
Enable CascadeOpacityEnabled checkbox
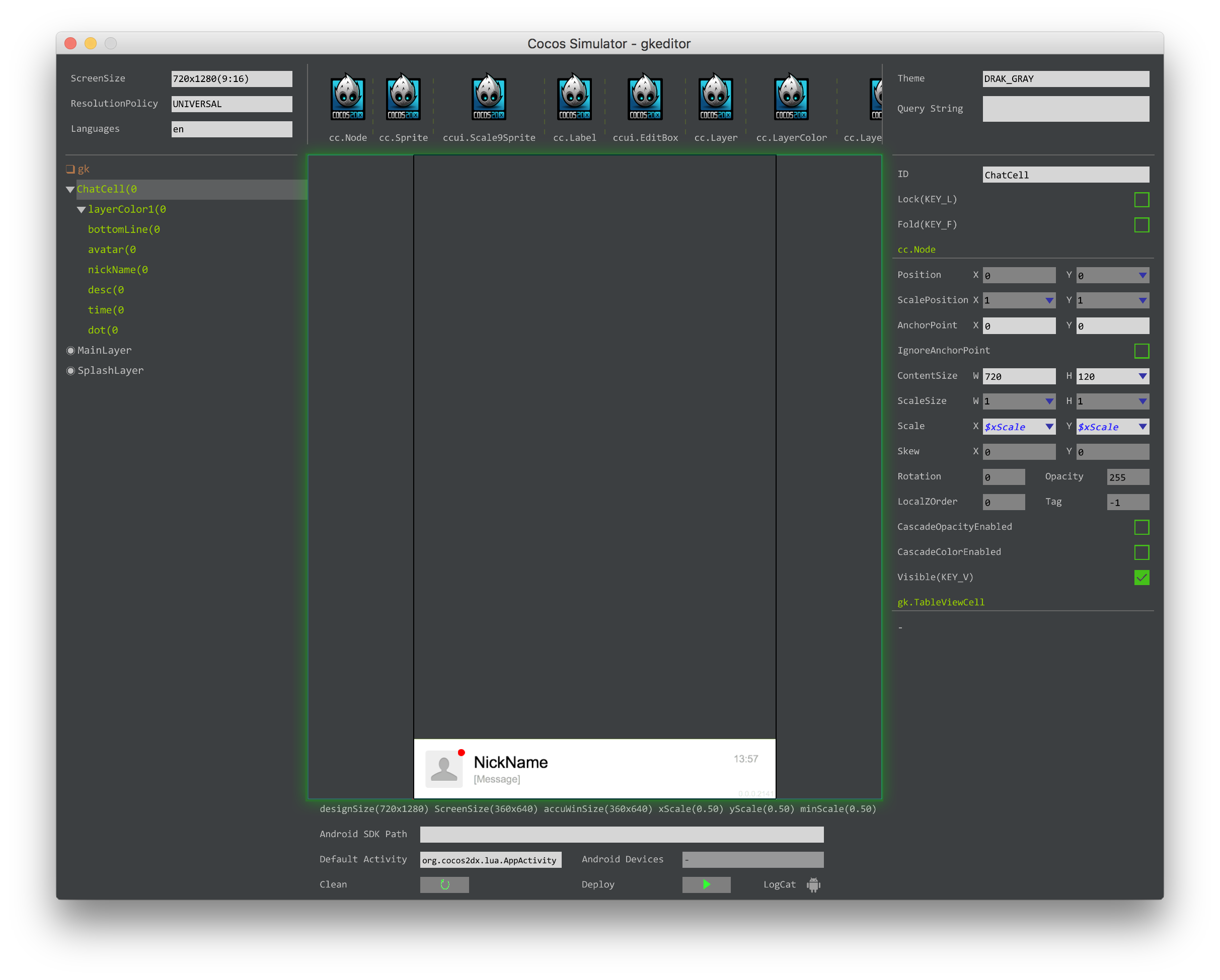coord(1141,527)
